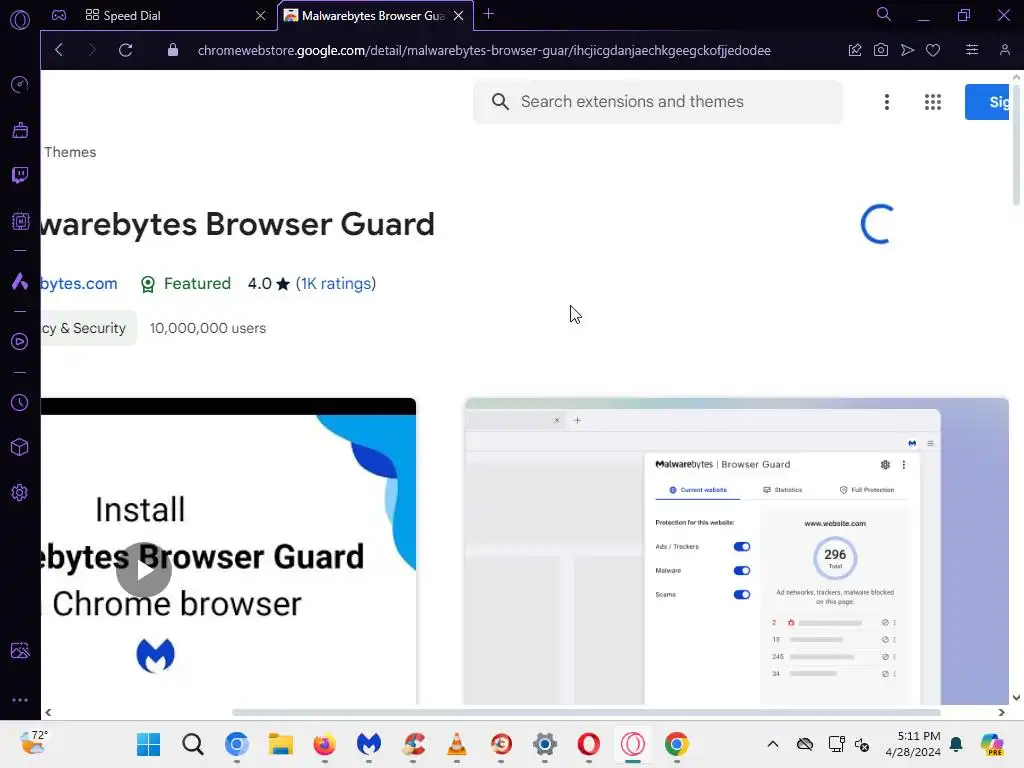Open the Browser Guard popup screenshot thumbnail
Image resolution: width=1024 pixels, height=768 pixels.
tap(737, 551)
